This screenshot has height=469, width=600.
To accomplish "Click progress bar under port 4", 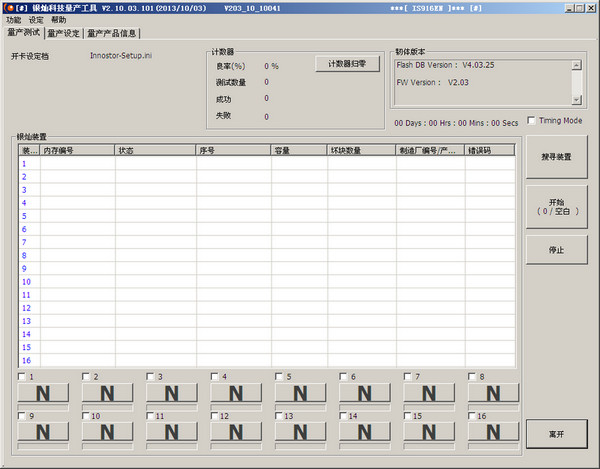I will click(x=236, y=407).
